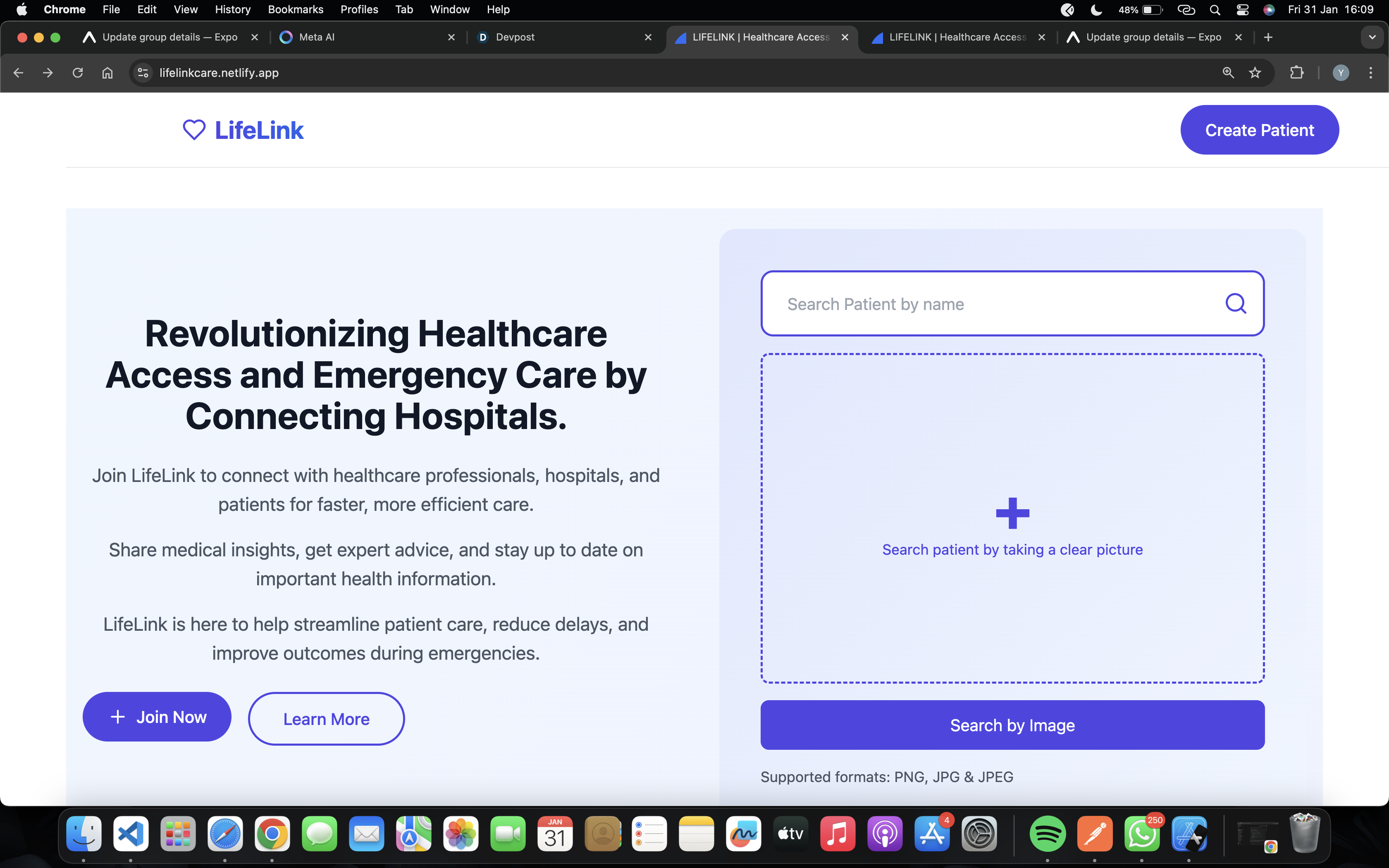Focus the Search Patient by name field
The image size is (1389, 868).
999,304
